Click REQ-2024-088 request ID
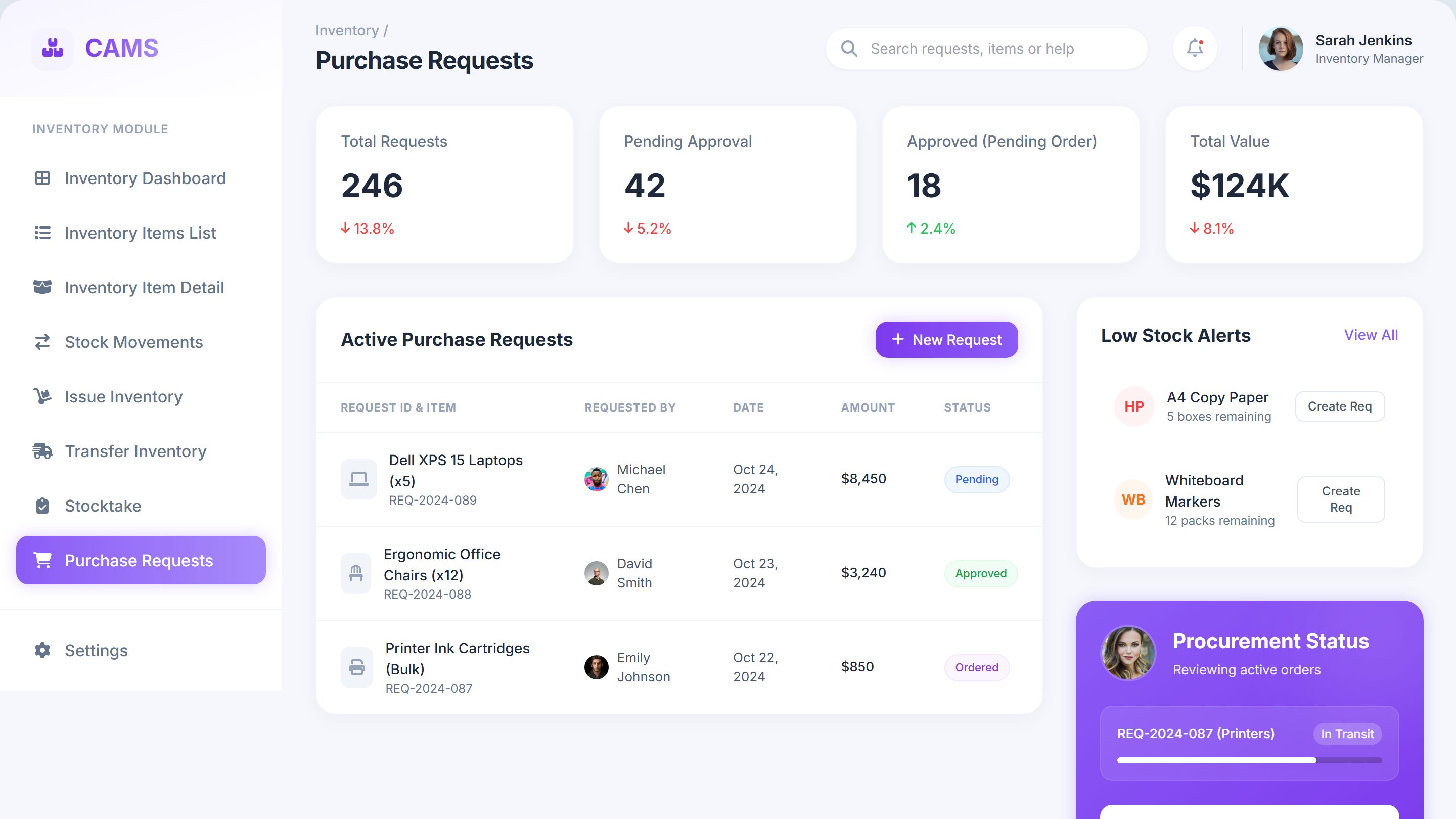1456x819 pixels. click(x=427, y=594)
